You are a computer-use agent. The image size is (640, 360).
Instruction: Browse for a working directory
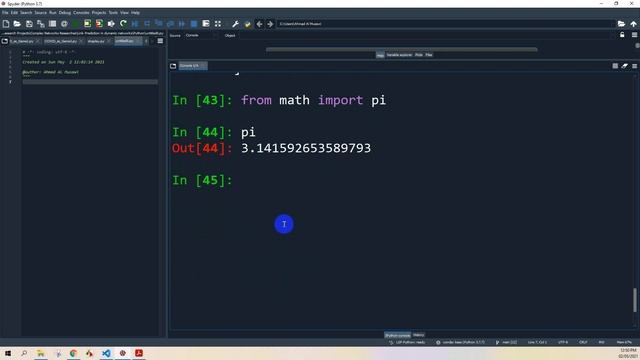(621, 24)
